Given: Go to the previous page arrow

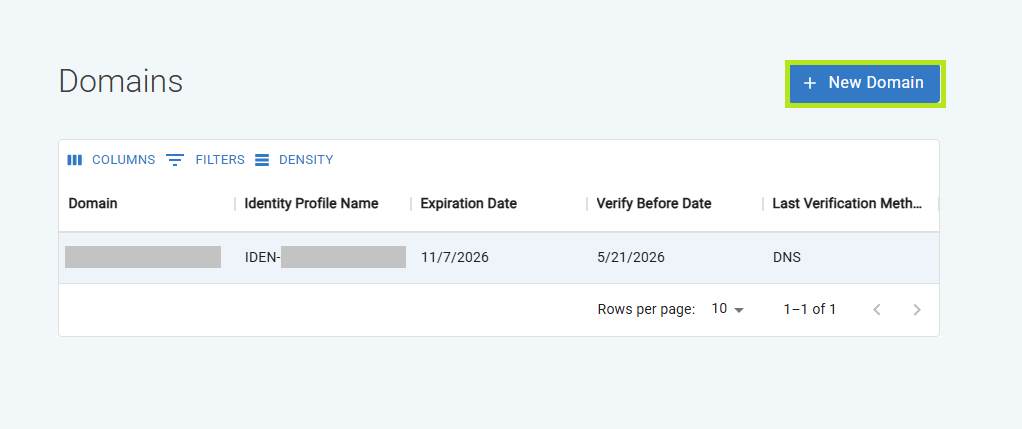Looking at the screenshot, I should pyautogui.click(x=877, y=310).
